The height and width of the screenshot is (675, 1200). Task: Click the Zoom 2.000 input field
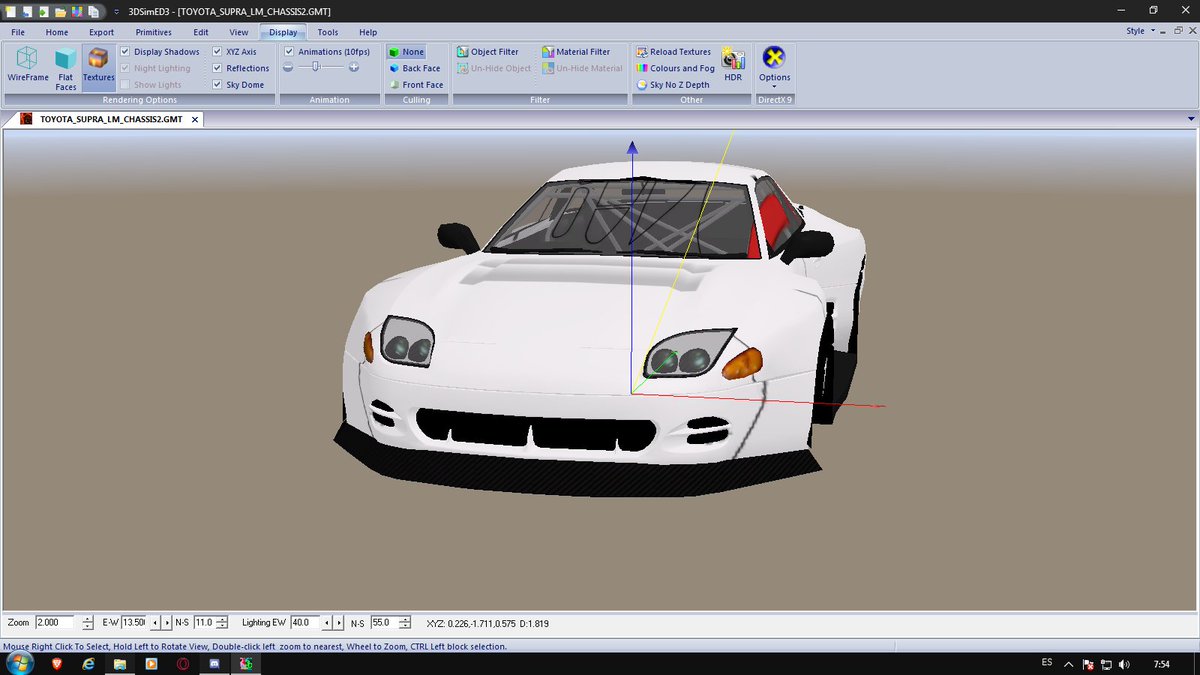point(55,623)
